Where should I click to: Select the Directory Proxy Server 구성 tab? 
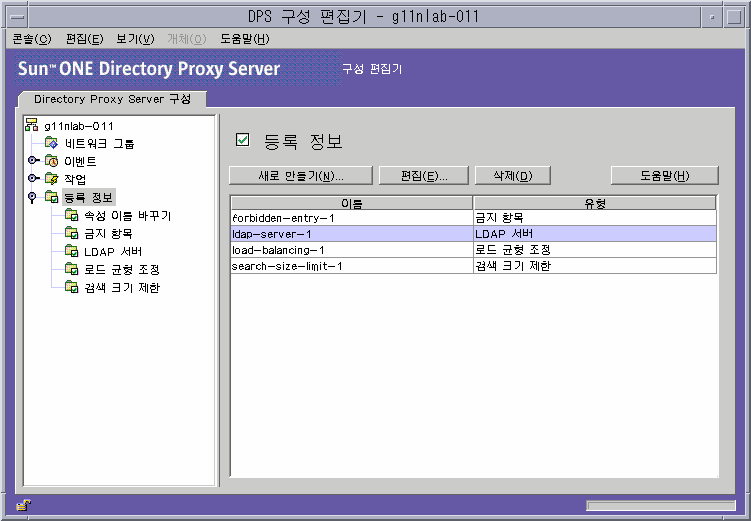pyautogui.click(x=112, y=99)
